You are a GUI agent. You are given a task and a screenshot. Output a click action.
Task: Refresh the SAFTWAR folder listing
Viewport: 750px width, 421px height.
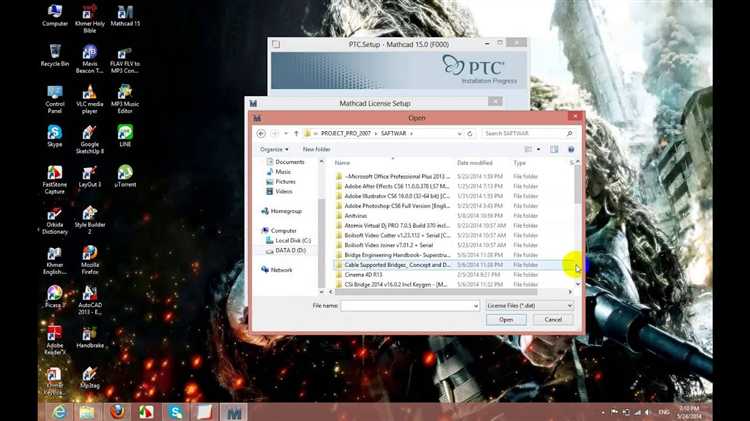click(x=470, y=133)
